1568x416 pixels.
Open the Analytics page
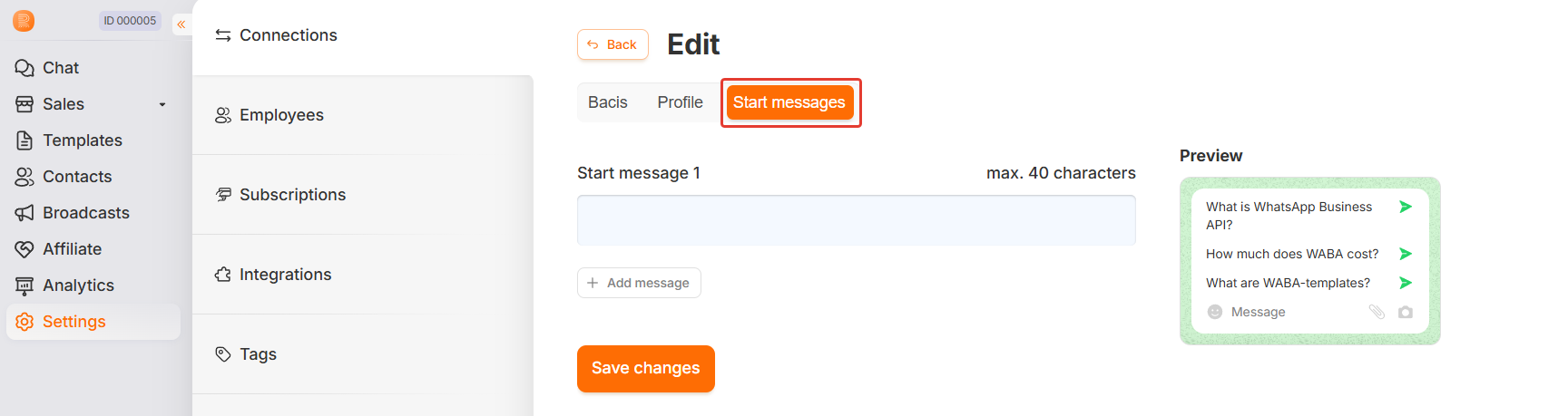(x=78, y=285)
